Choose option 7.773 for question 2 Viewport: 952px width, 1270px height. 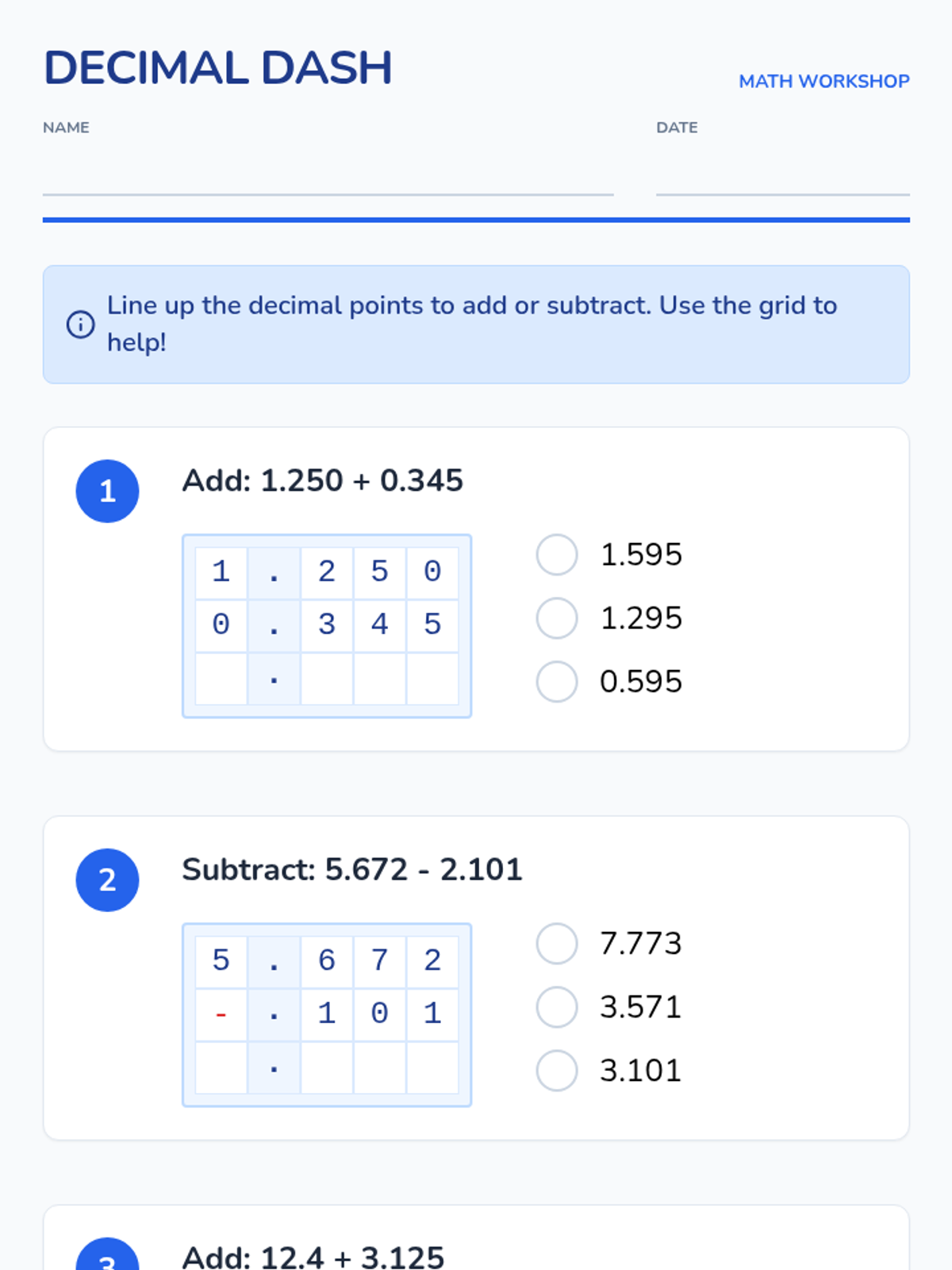pyautogui.click(x=557, y=944)
